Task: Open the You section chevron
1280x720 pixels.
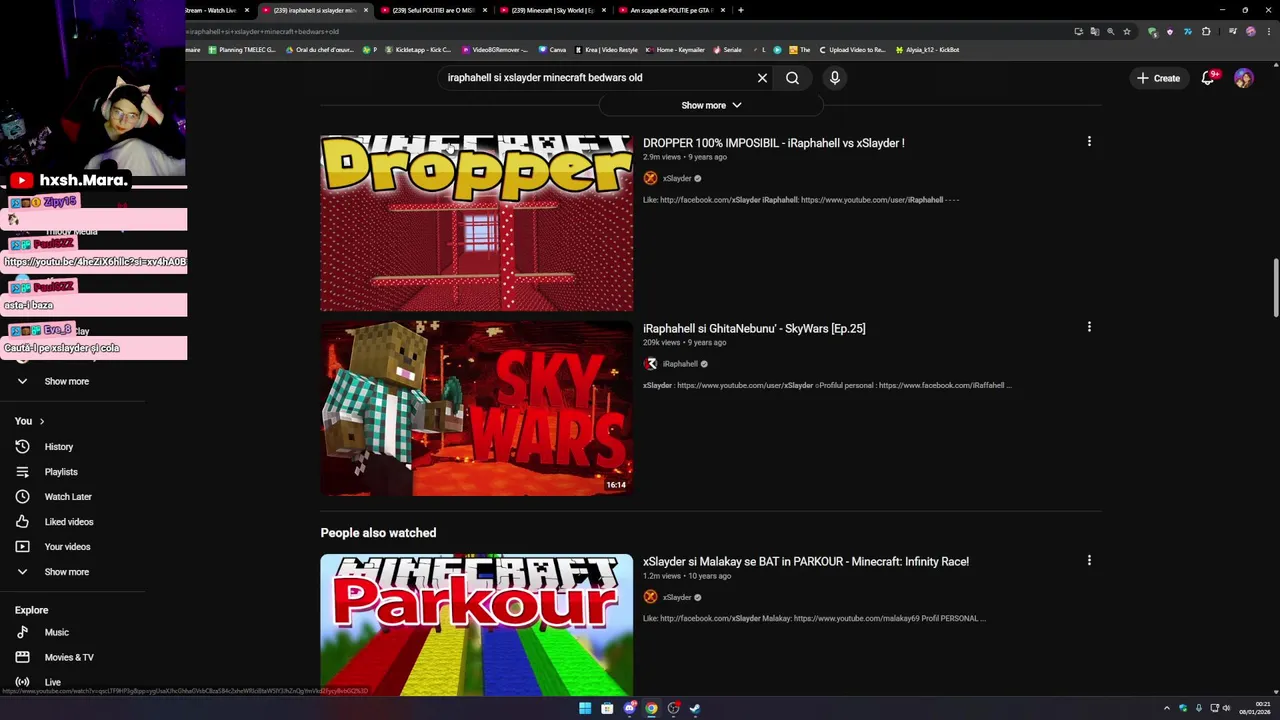Action: point(41,421)
